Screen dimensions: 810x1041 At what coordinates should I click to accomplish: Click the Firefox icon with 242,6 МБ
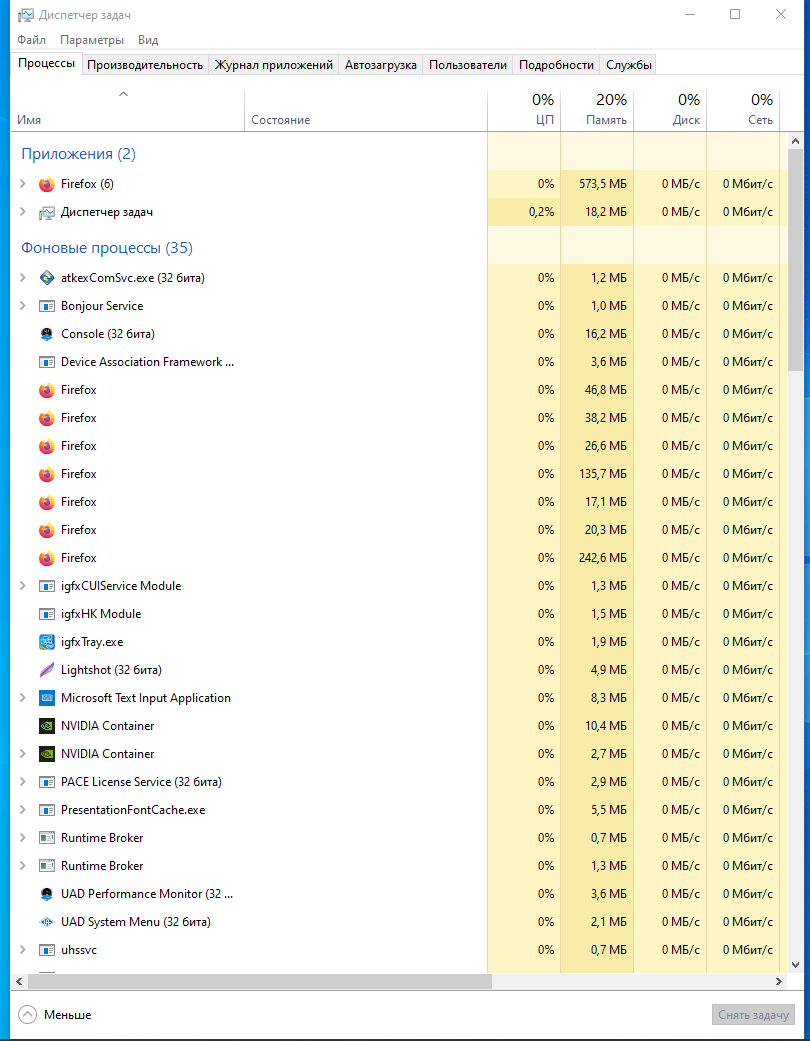click(46, 558)
